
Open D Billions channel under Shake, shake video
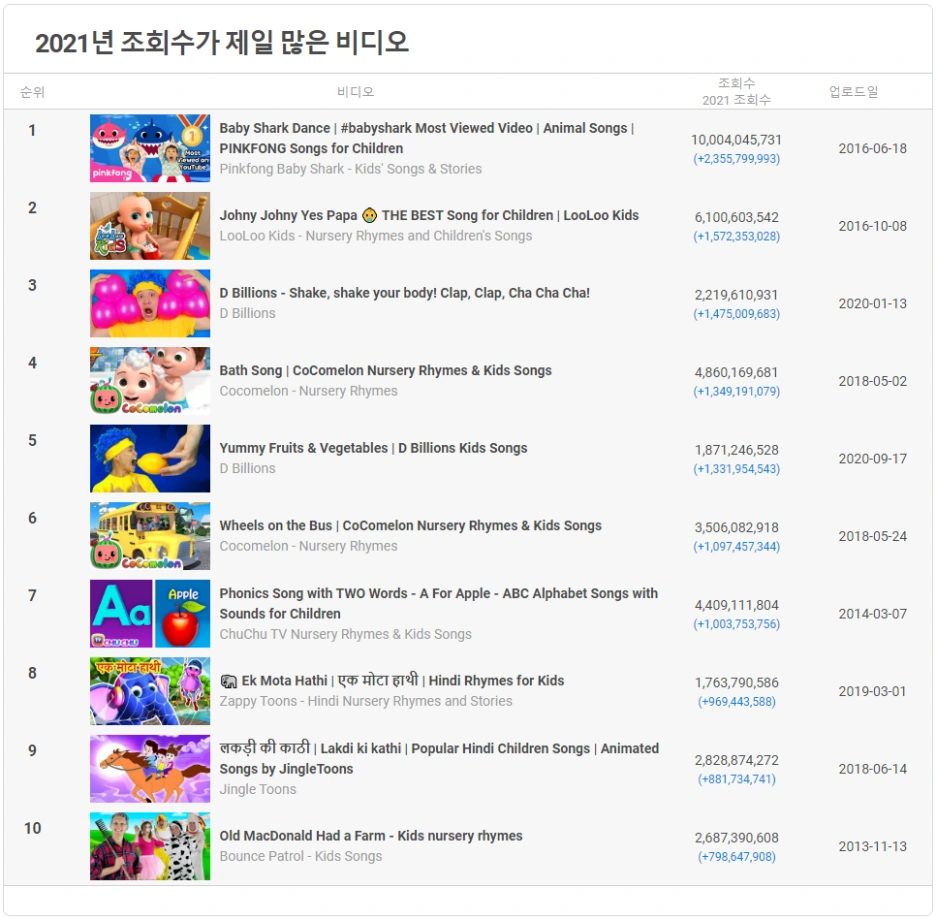click(x=247, y=313)
